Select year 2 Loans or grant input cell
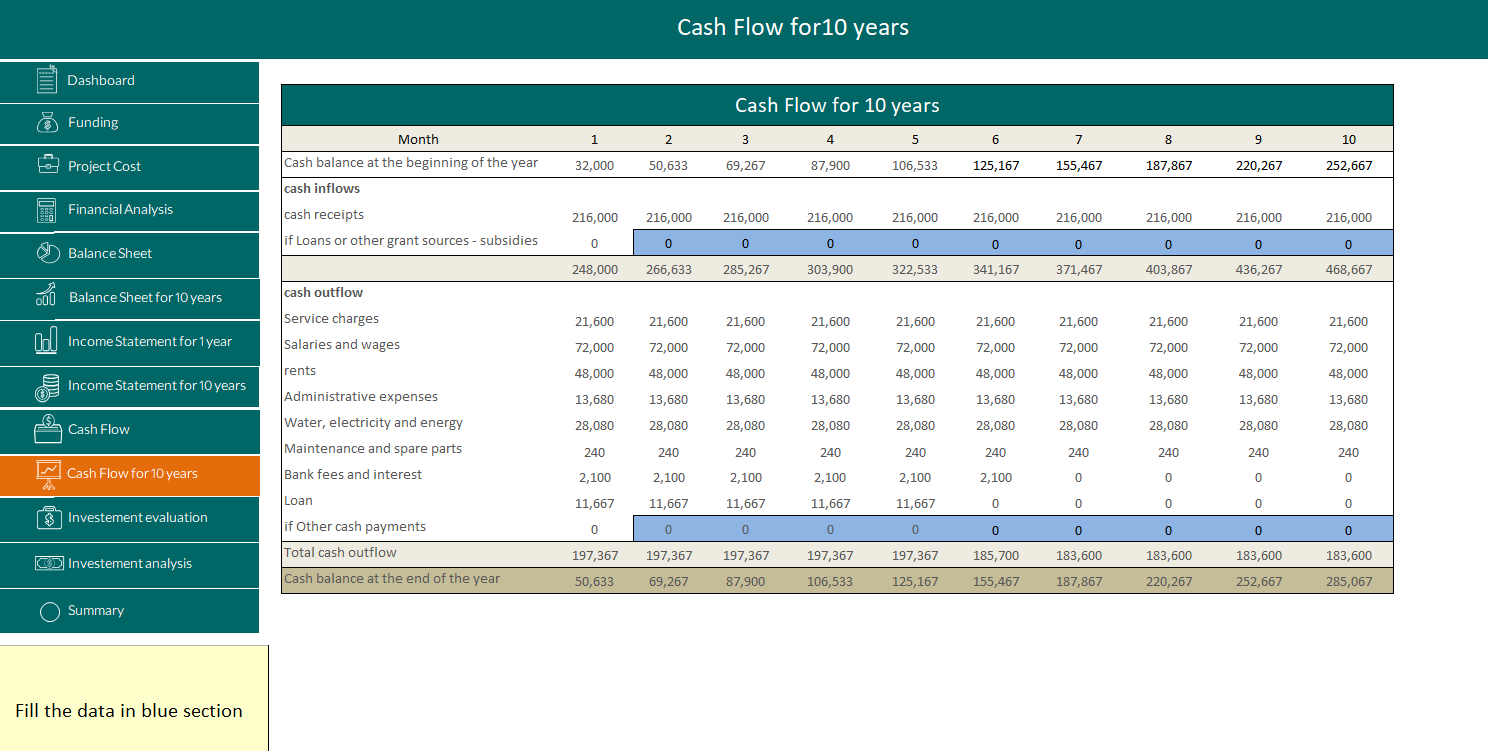This screenshot has height=751, width=1488. (669, 243)
